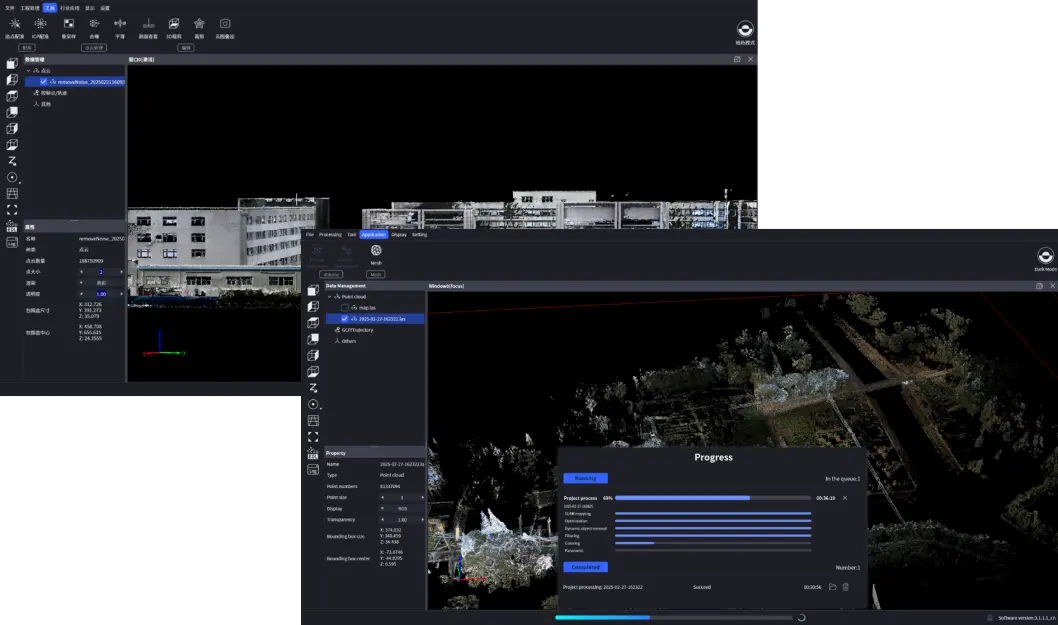Open the Display menu in the English window
Screen dimensions: 1058x625
399,234
